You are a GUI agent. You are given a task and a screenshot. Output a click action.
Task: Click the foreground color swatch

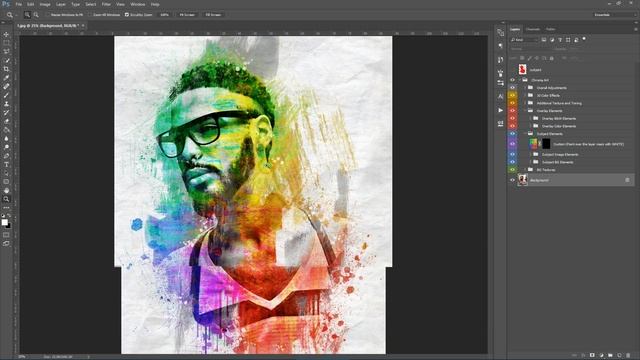(x=4, y=222)
